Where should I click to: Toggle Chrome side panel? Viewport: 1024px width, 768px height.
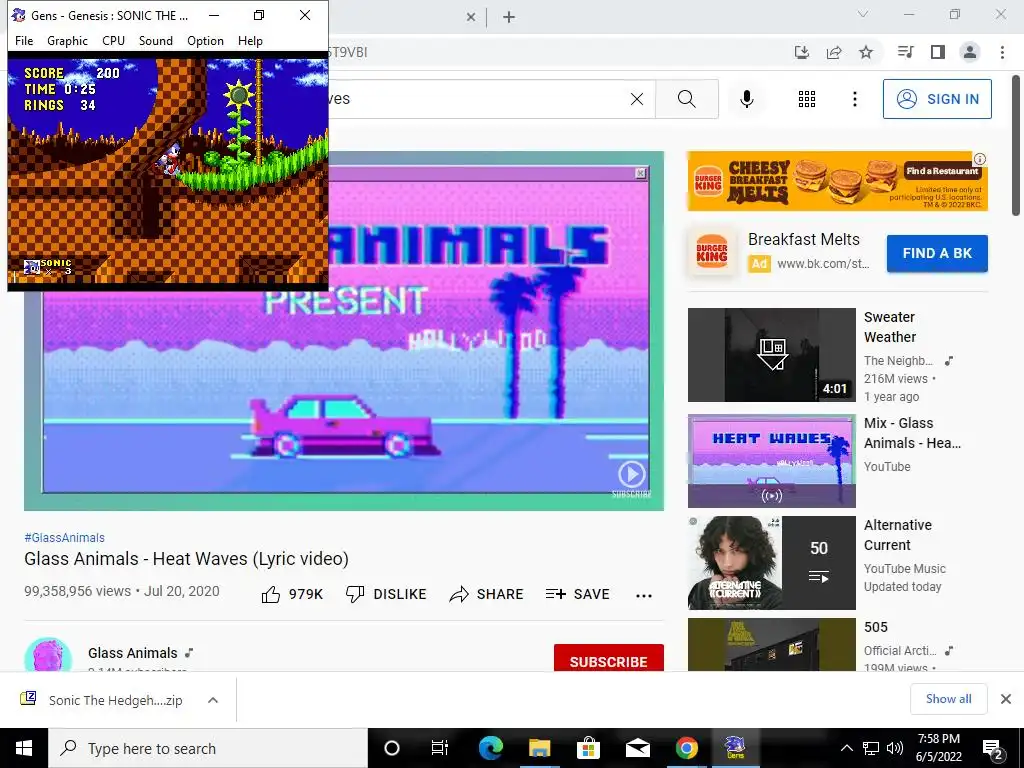[938, 52]
